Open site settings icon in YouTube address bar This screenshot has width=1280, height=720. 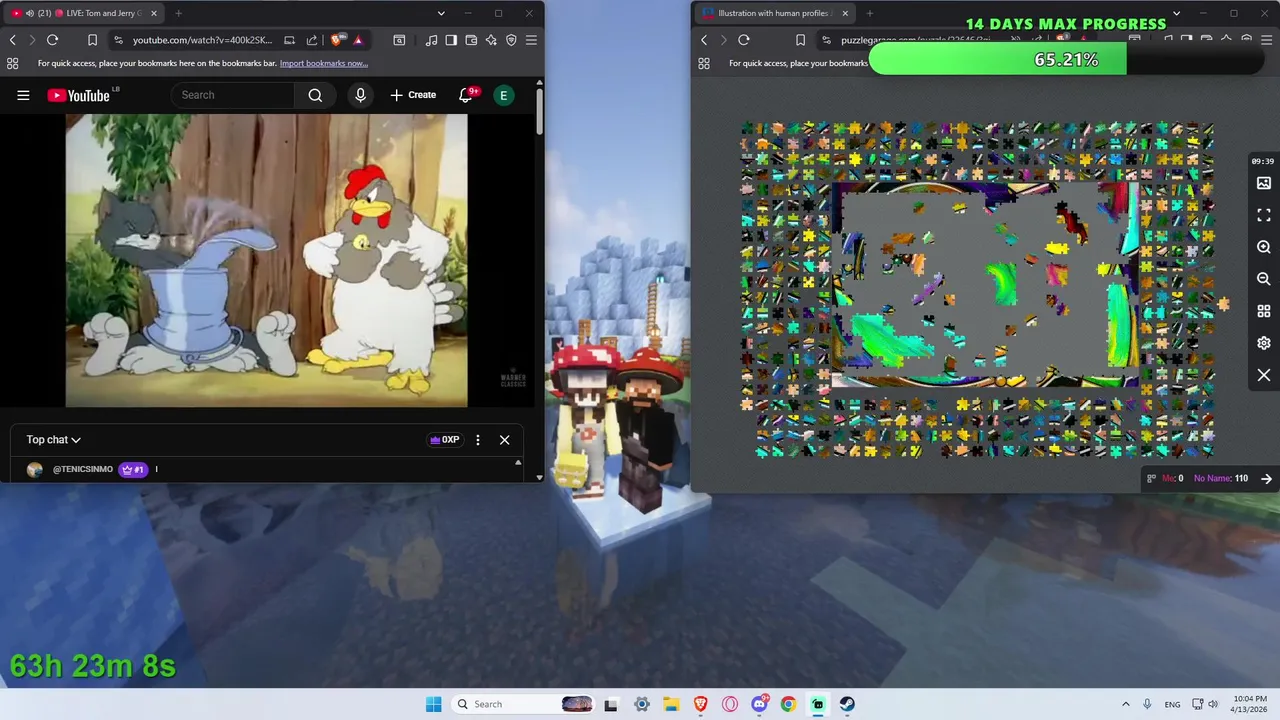(118, 40)
